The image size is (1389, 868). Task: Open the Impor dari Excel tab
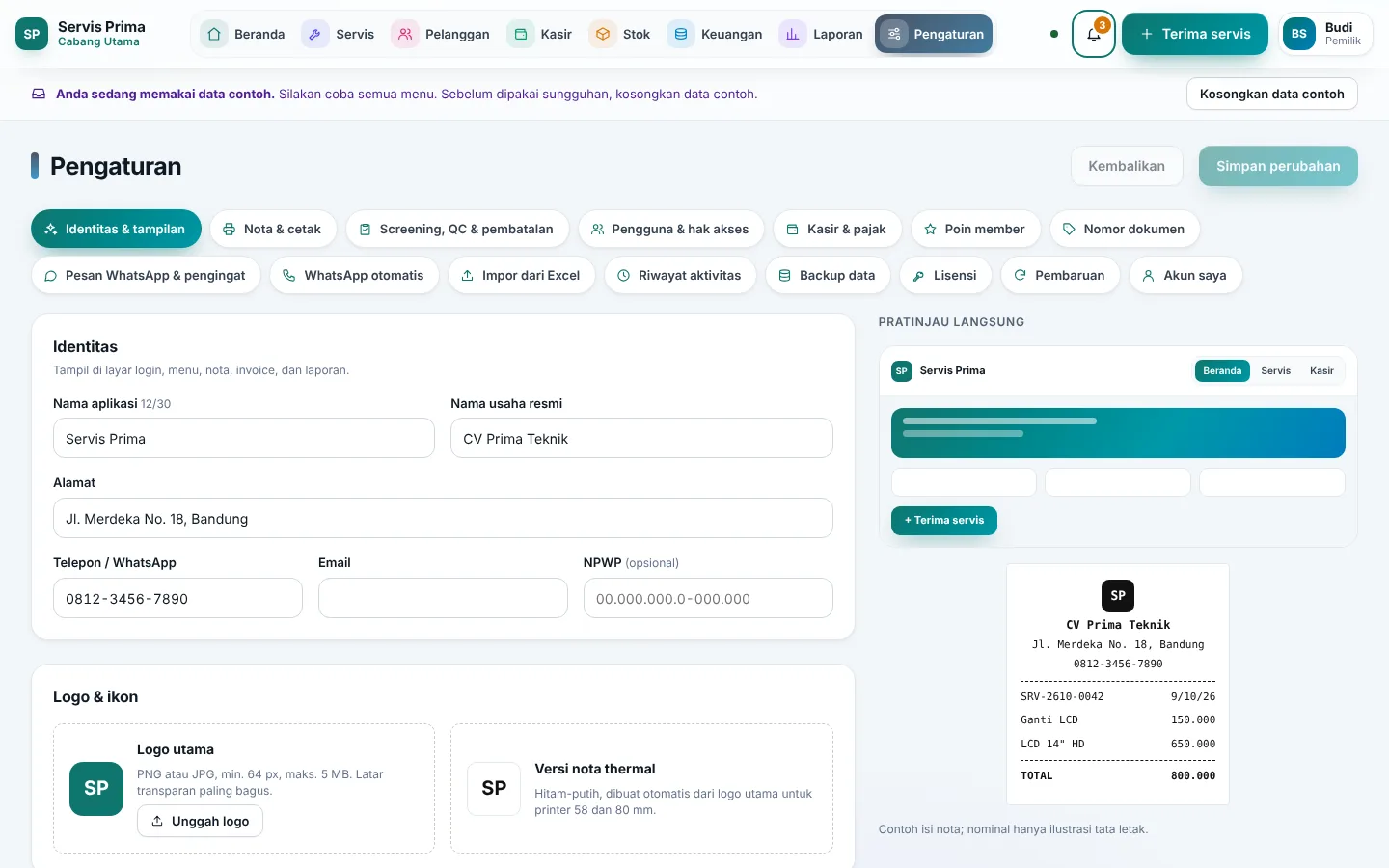[x=522, y=275]
